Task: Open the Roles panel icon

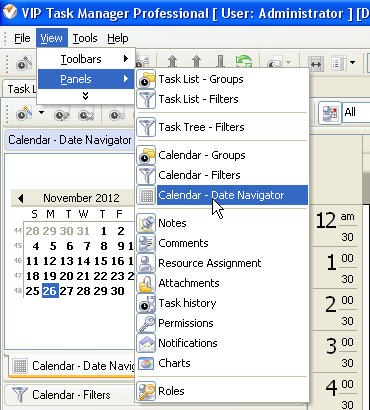Action: (x=146, y=391)
